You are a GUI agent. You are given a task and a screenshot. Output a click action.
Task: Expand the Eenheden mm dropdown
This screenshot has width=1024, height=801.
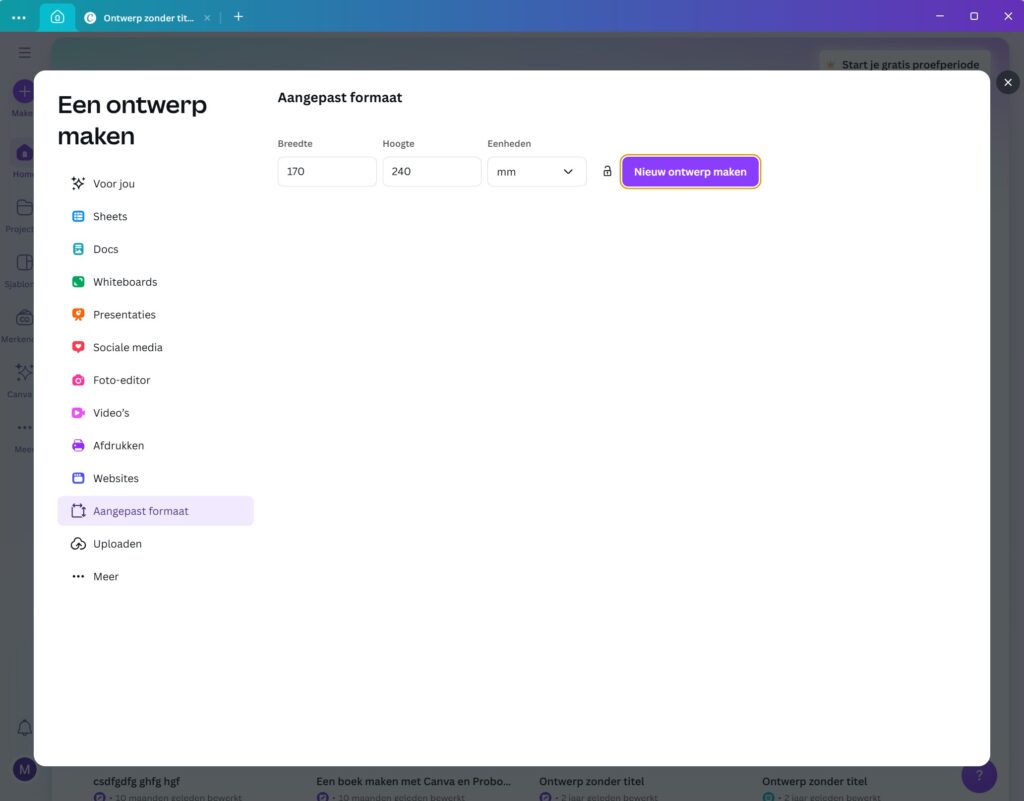pos(536,172)
